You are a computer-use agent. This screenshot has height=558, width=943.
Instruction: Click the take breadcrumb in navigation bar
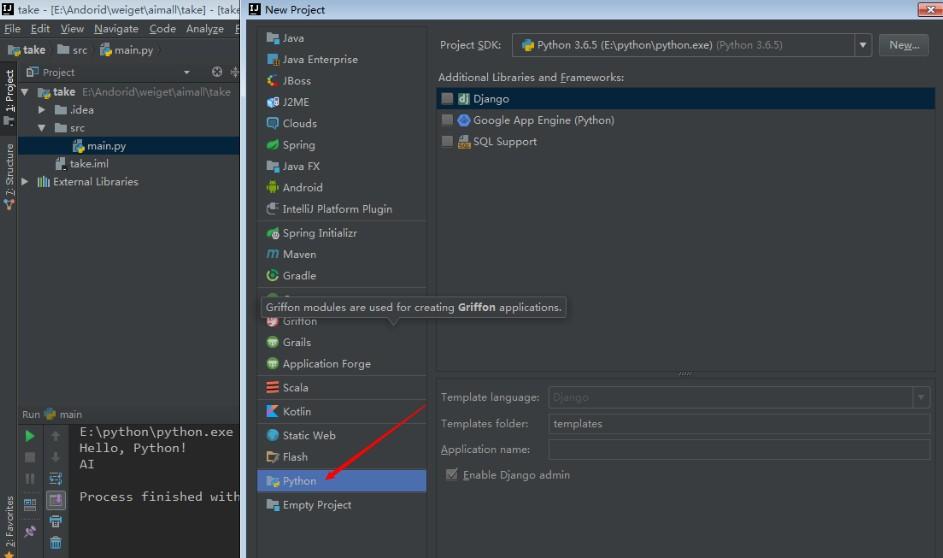click(x=27, y=50)
